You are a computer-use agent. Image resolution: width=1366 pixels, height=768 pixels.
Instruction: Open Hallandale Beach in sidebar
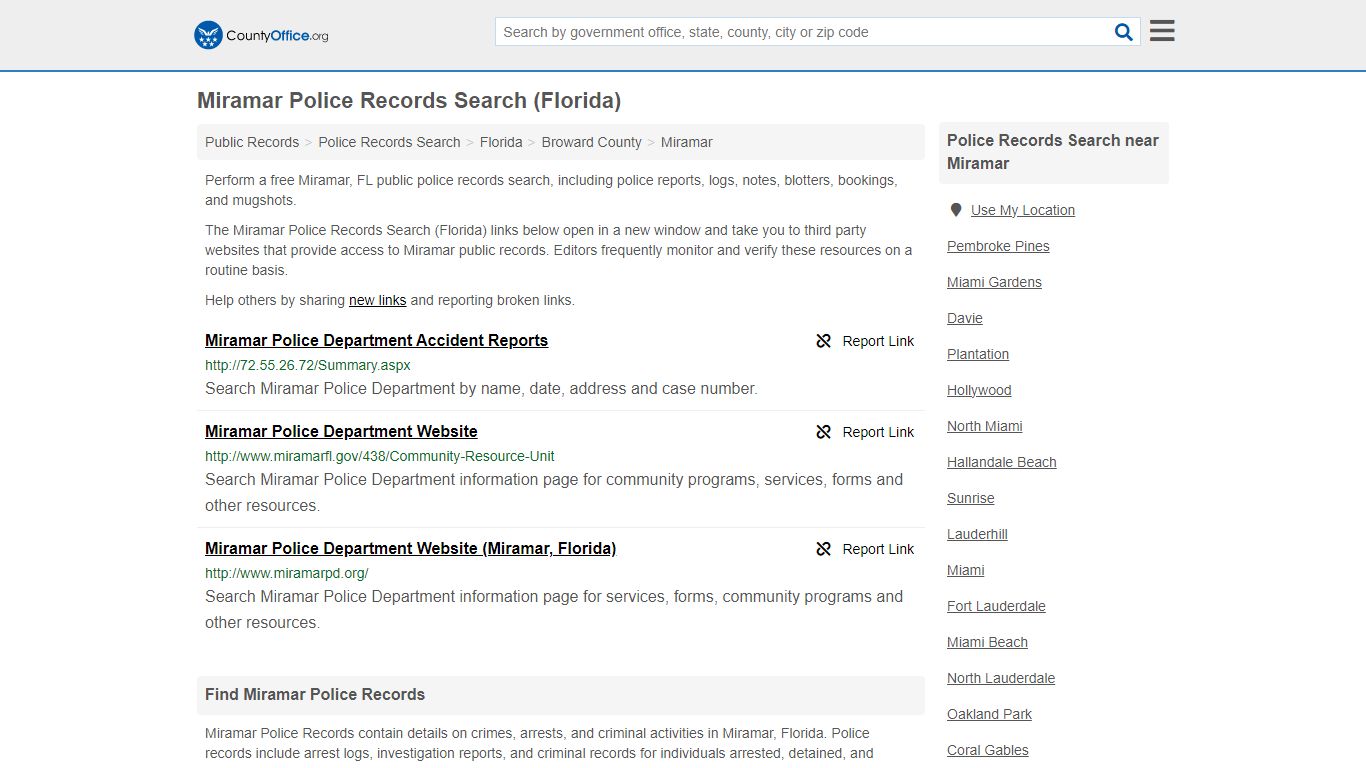[1002, 462]
